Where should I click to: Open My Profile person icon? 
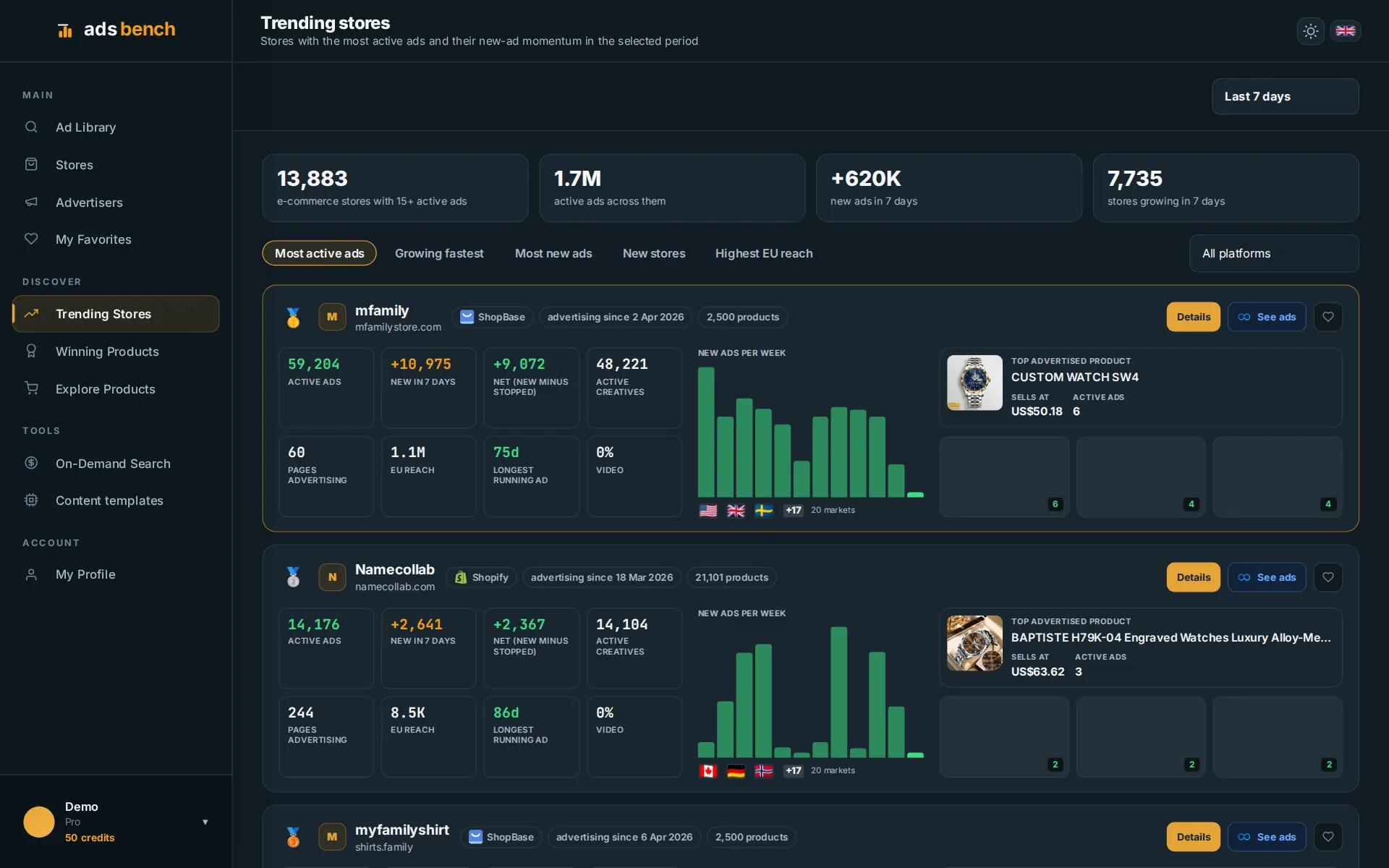tap(31, 574)
